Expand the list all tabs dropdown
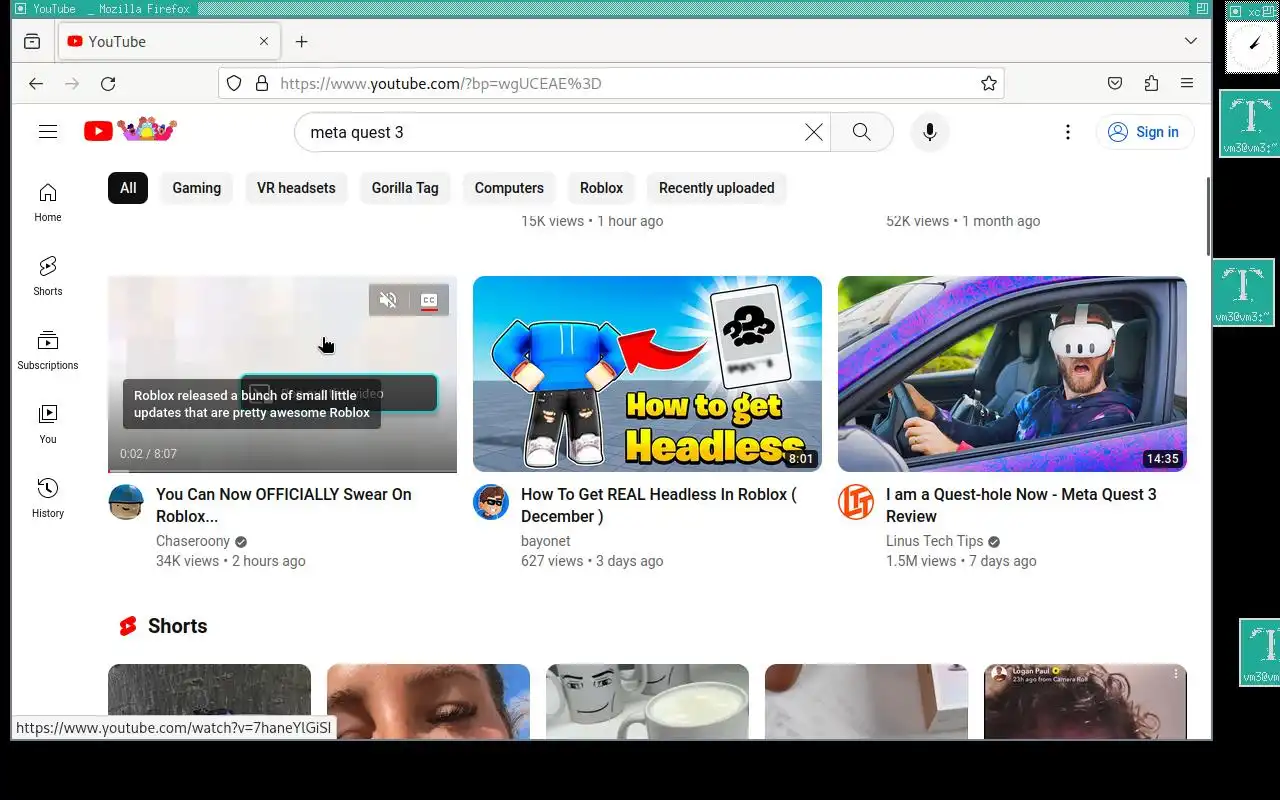1280x800 pixels. point(1191,41)
